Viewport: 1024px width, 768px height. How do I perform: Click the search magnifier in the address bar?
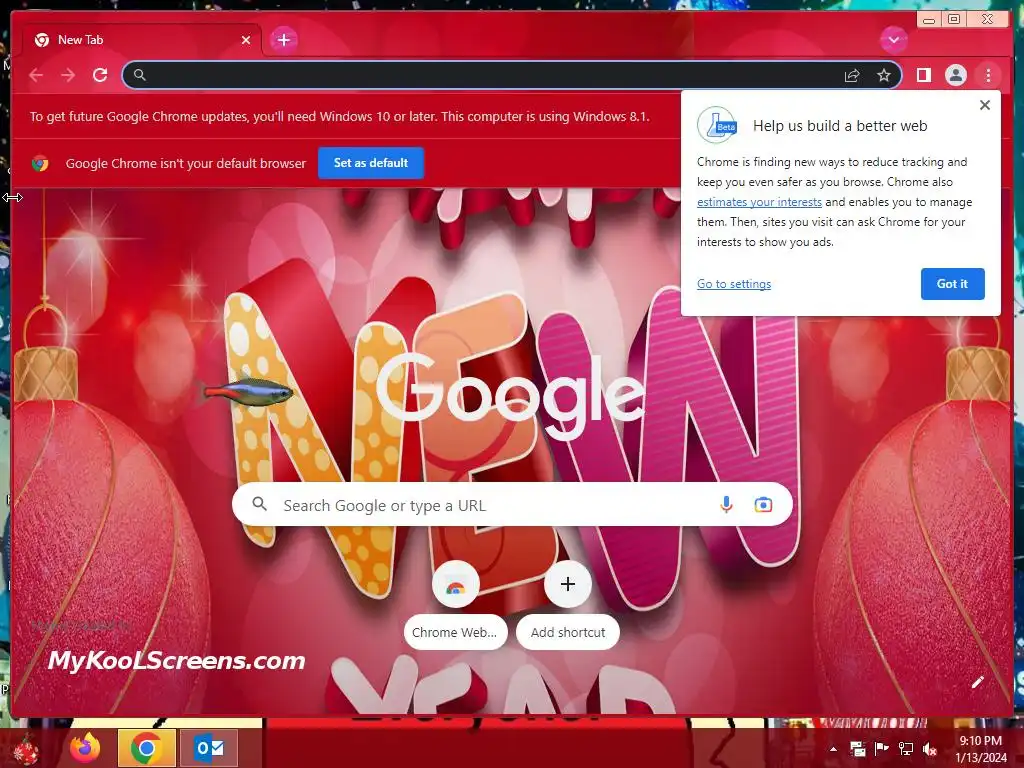[140, 75]
